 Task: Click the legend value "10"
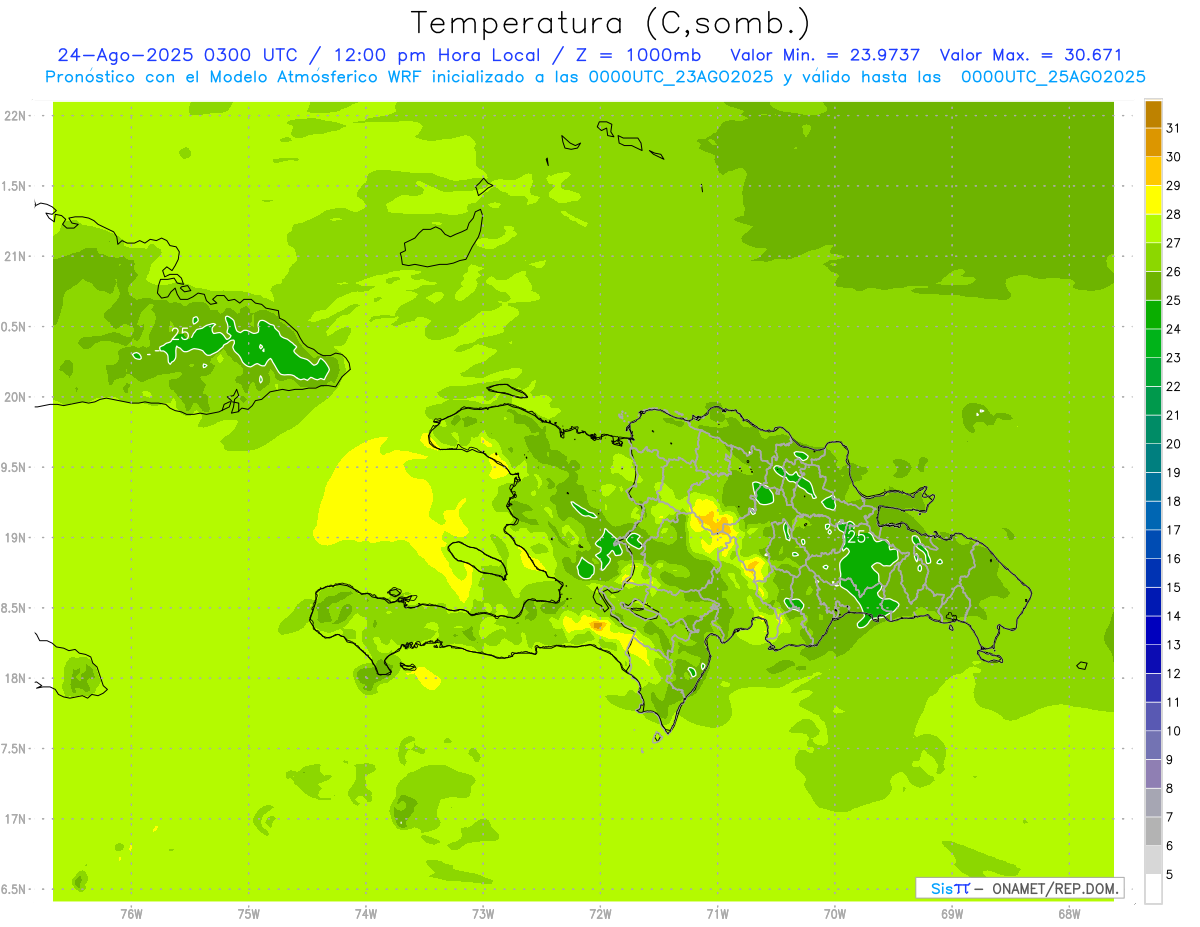pos(1174,731)
